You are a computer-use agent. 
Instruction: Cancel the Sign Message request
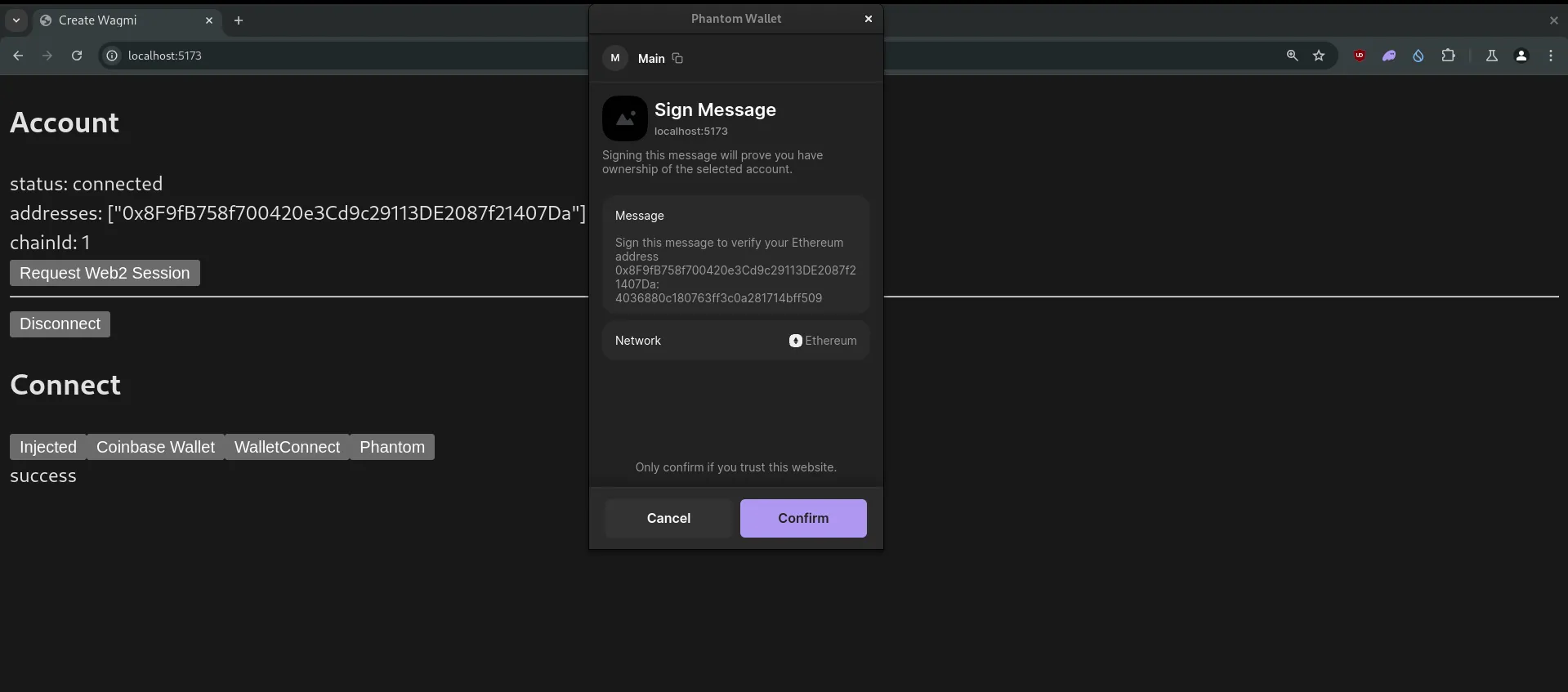[x=668, y=518]
